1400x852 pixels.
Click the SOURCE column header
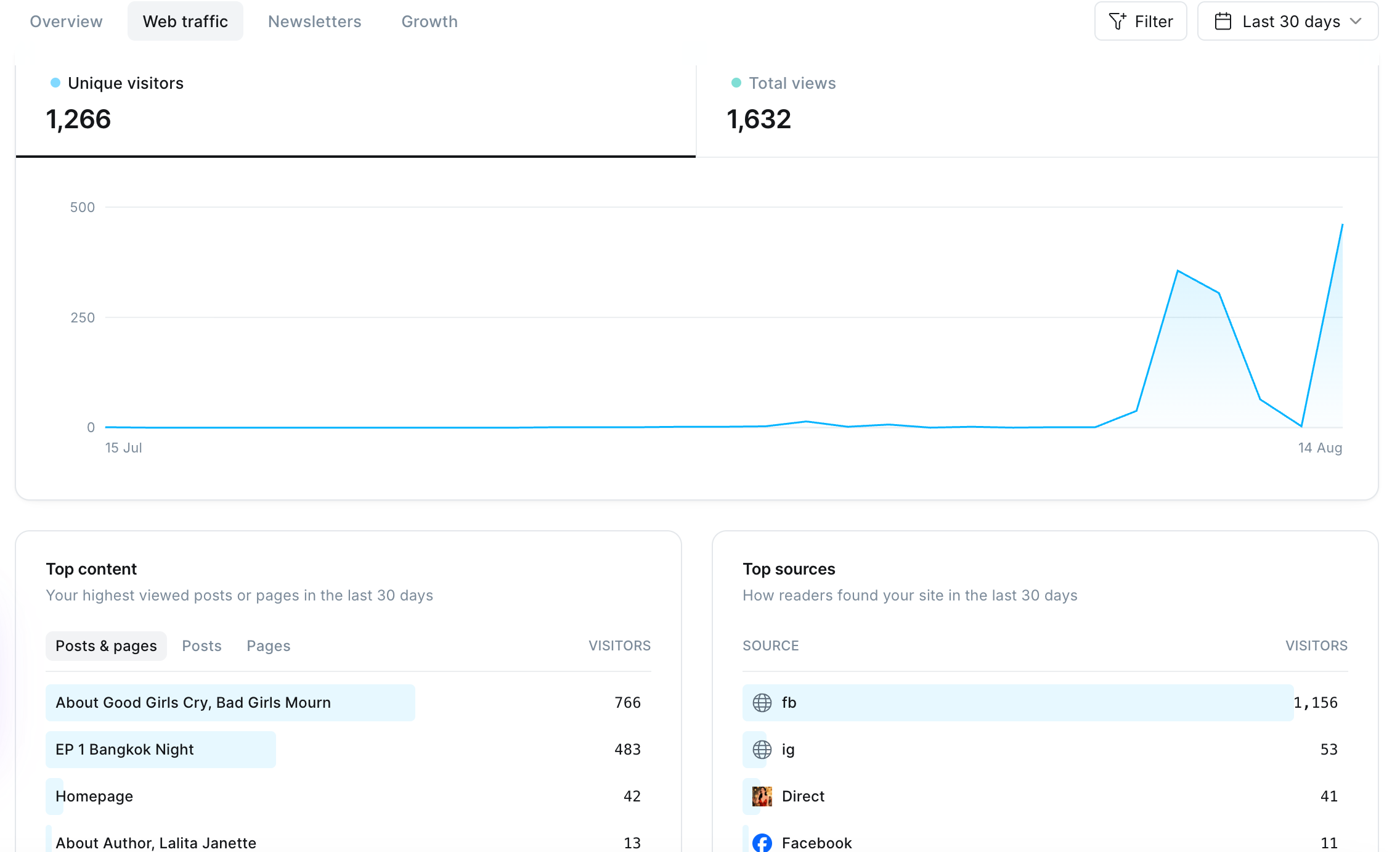coord(770,645)
